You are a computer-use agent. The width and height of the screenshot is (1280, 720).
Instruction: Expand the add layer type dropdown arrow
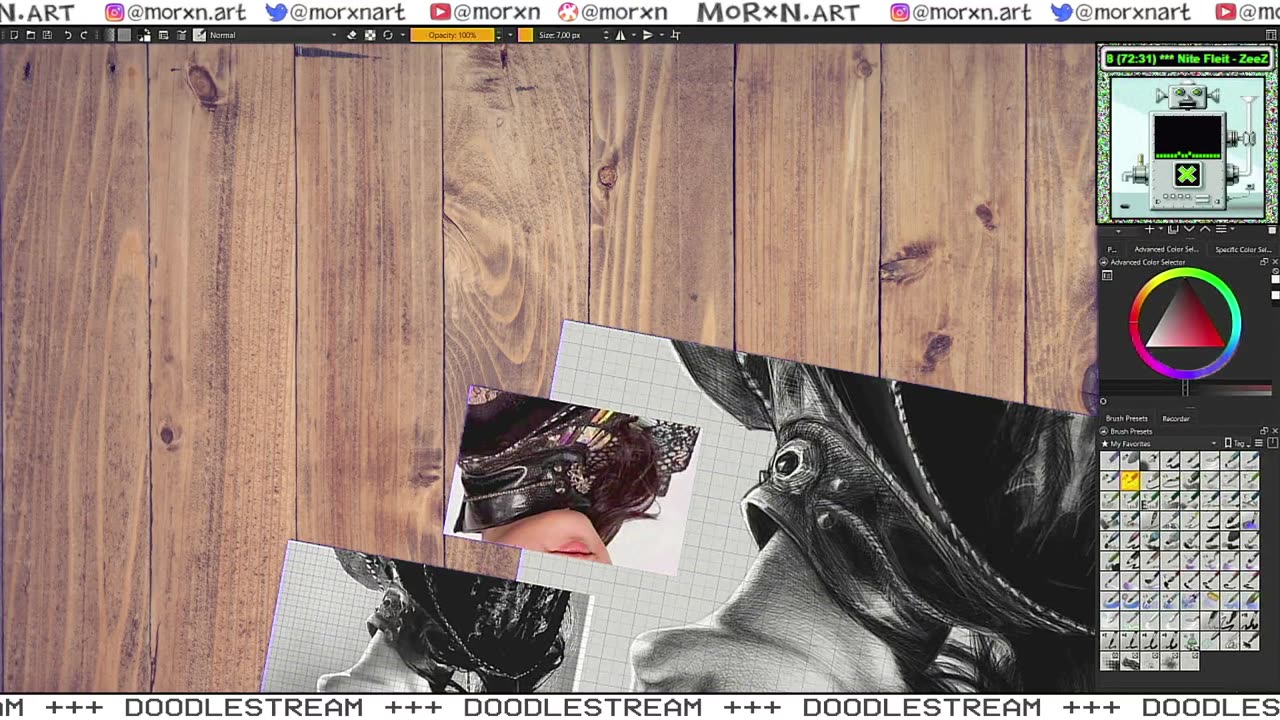point(1161,229)
